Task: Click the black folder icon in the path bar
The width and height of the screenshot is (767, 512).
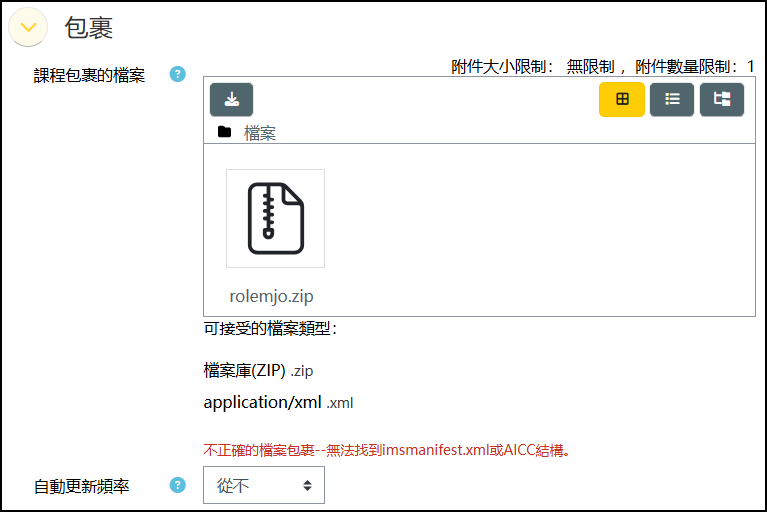Action: [x=225, y=132]
